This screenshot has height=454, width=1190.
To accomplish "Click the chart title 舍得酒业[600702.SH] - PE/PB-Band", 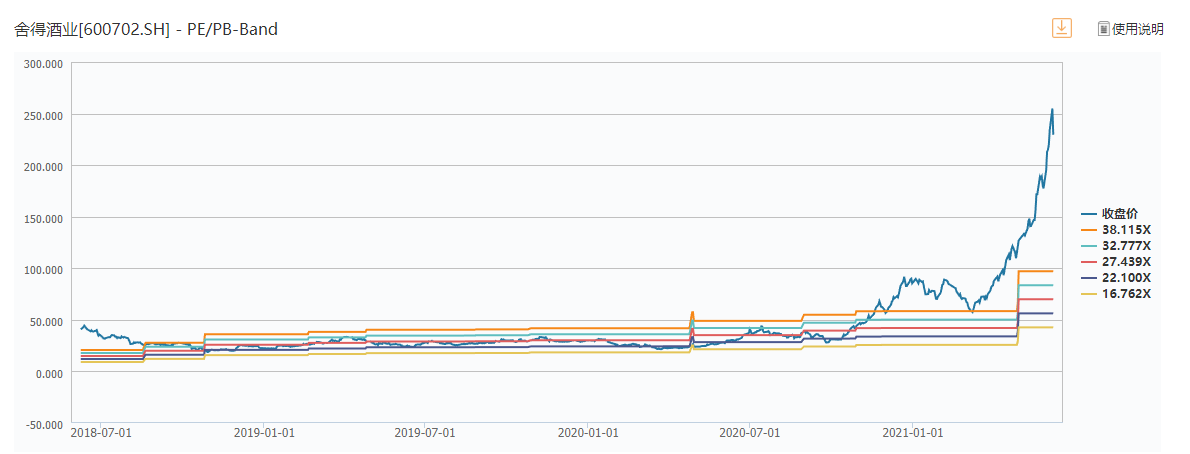I will pyautogui.click(x=146, y=30).
